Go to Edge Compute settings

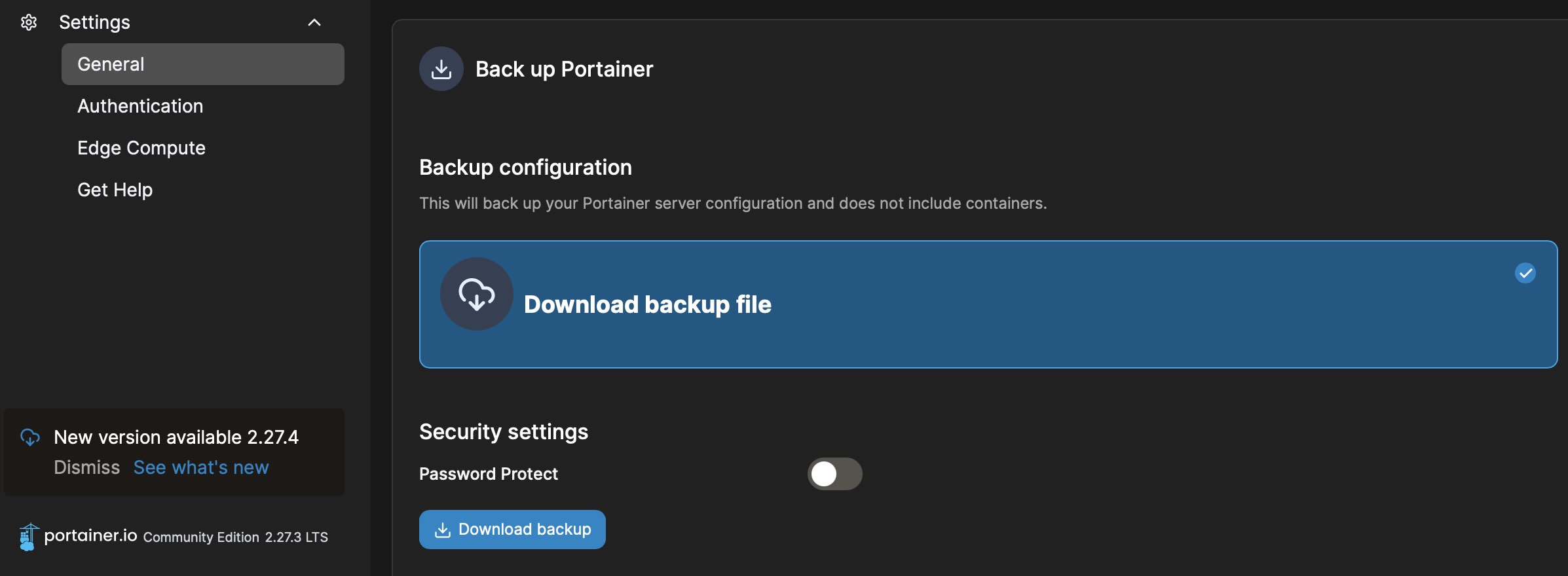tap(141, 148)
